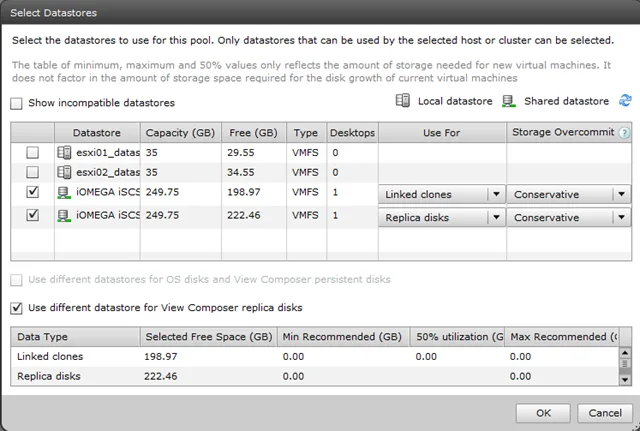Click the Cancel button

605,413
